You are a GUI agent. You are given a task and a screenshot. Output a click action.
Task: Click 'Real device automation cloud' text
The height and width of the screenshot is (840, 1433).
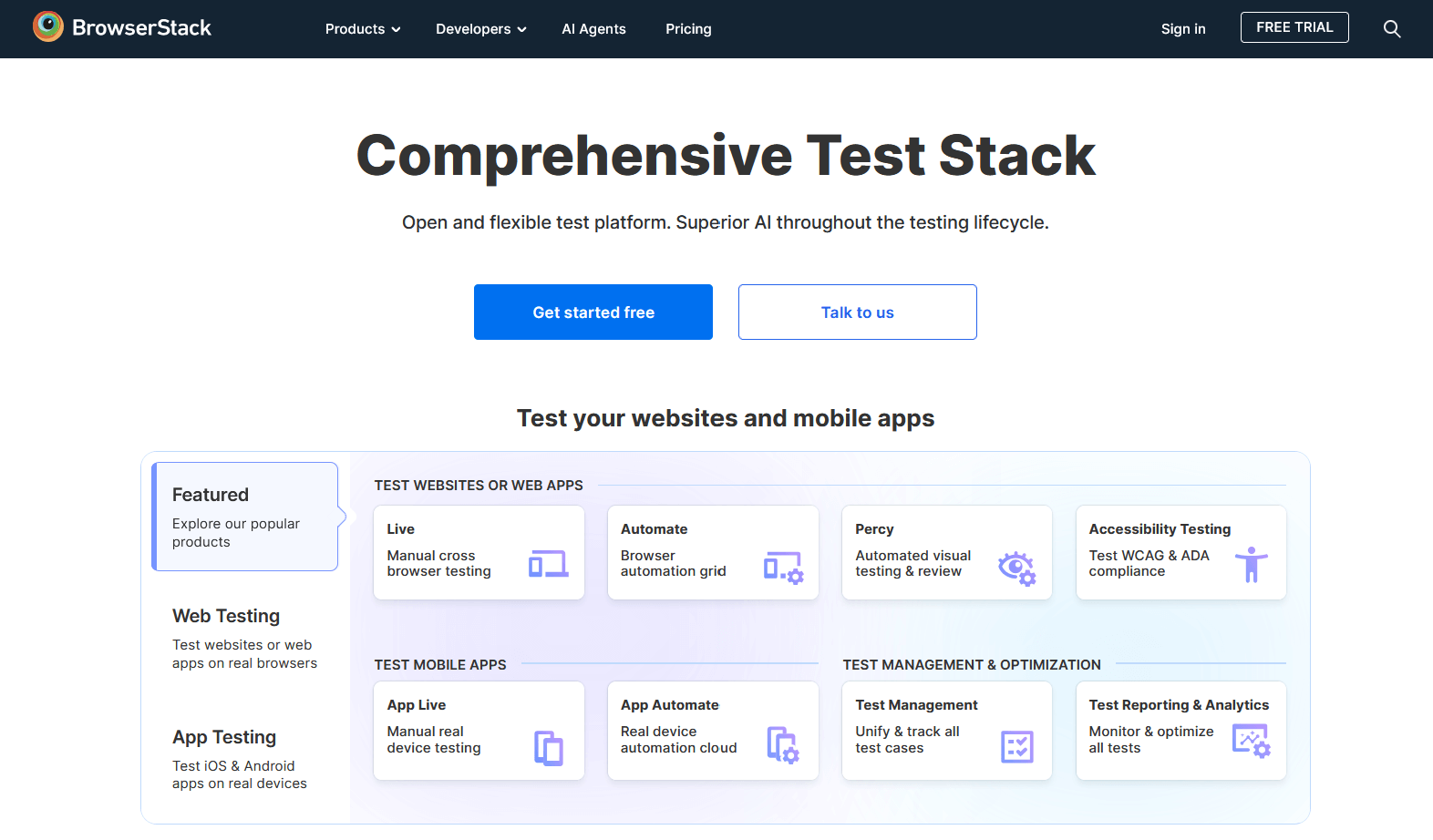679,740
